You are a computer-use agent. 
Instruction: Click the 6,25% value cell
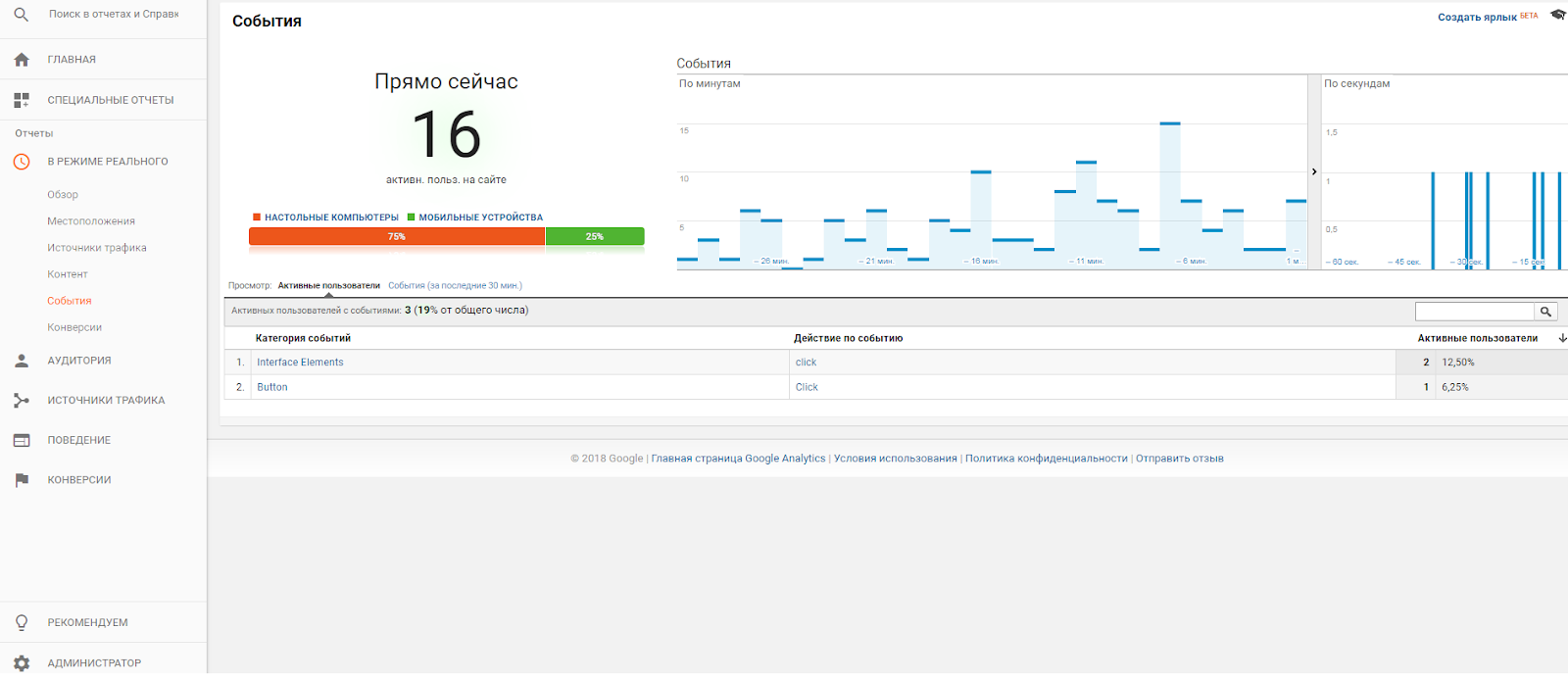click(1454, 387)
